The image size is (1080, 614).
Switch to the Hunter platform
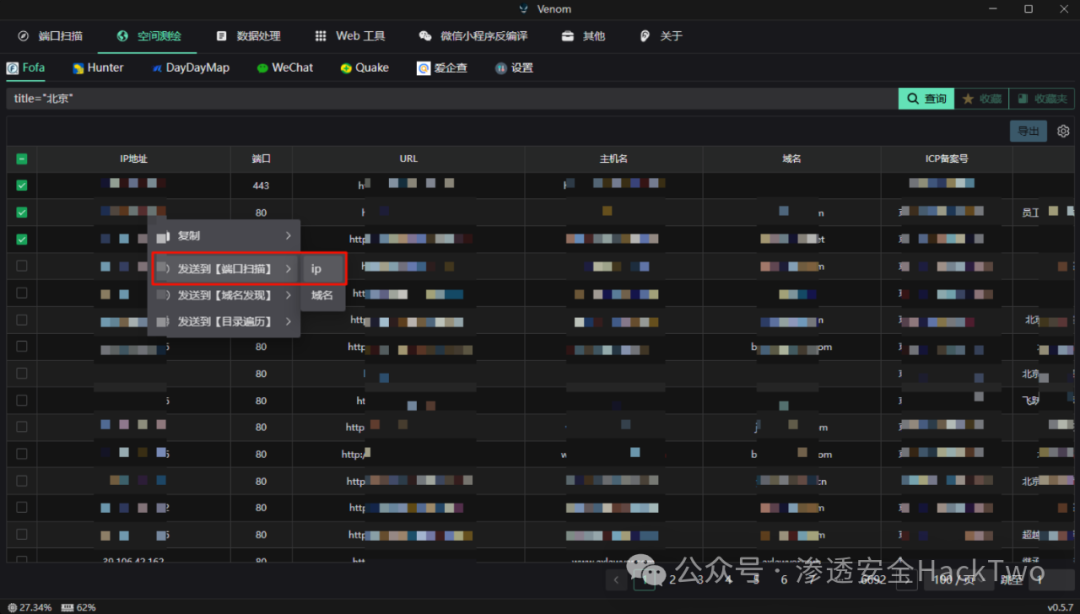pyautogui.click(x=97, y=67)
